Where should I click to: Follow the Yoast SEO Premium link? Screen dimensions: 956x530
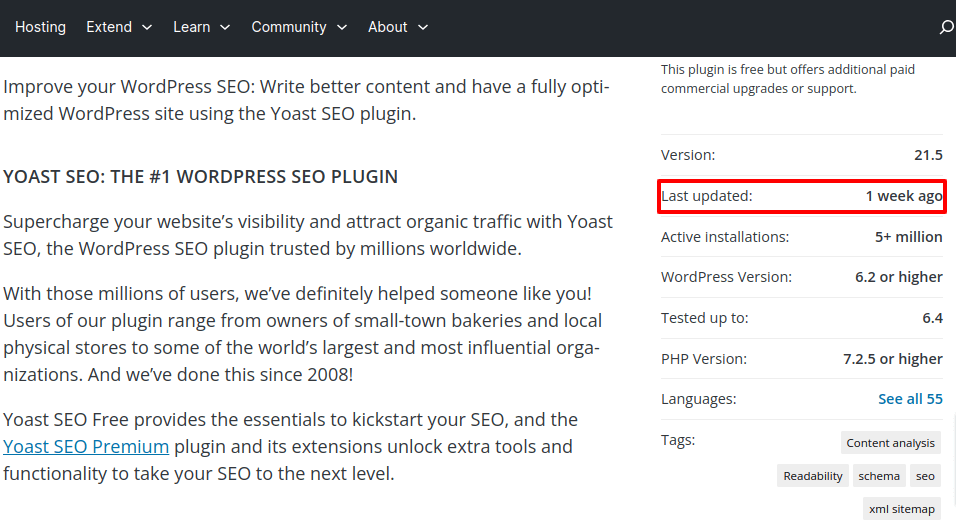pos(86,446)
